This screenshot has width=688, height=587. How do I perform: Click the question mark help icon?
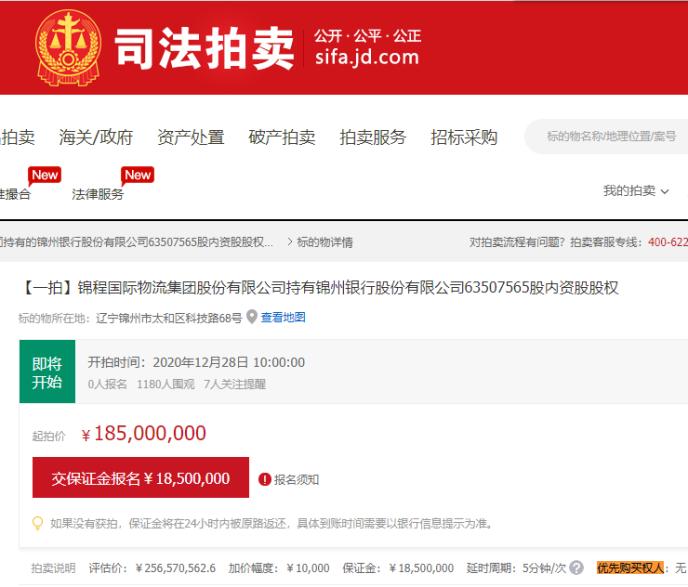click(x=577, y=568)
